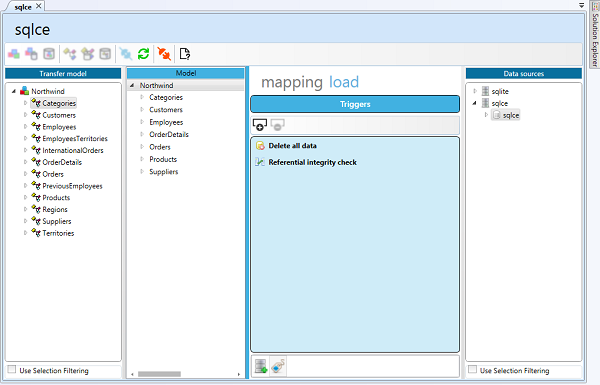The width and height of the screenshot is (600, 385).
Task: Click the green refresh arrows icon
Action: pyautogui.click(x=143, y=54)
